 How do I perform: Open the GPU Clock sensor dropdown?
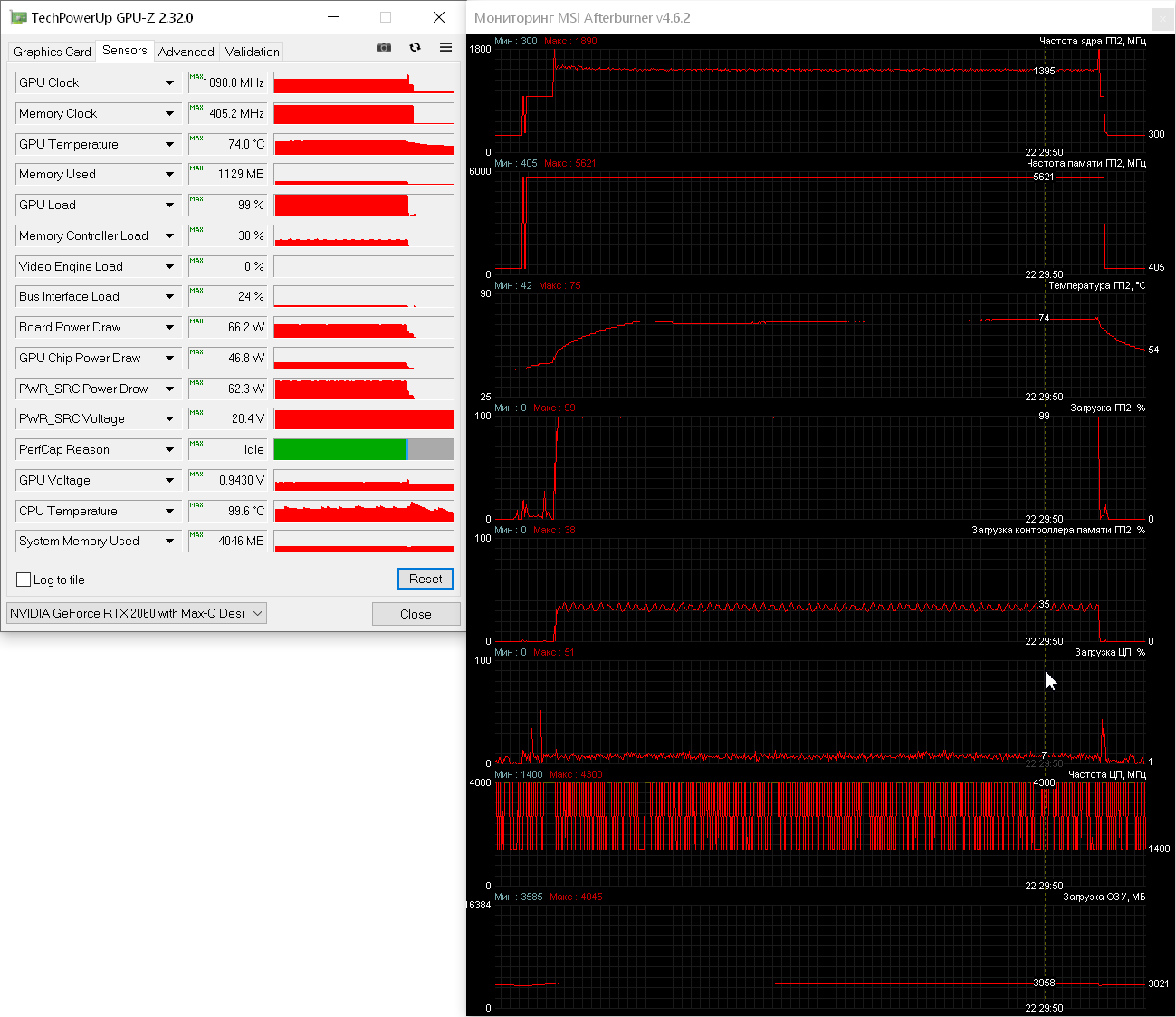[169, 82]
